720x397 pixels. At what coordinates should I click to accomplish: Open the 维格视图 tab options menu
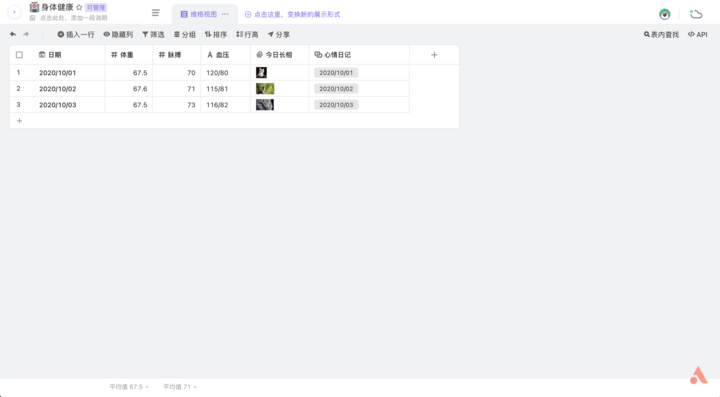(x=225, y=14)
